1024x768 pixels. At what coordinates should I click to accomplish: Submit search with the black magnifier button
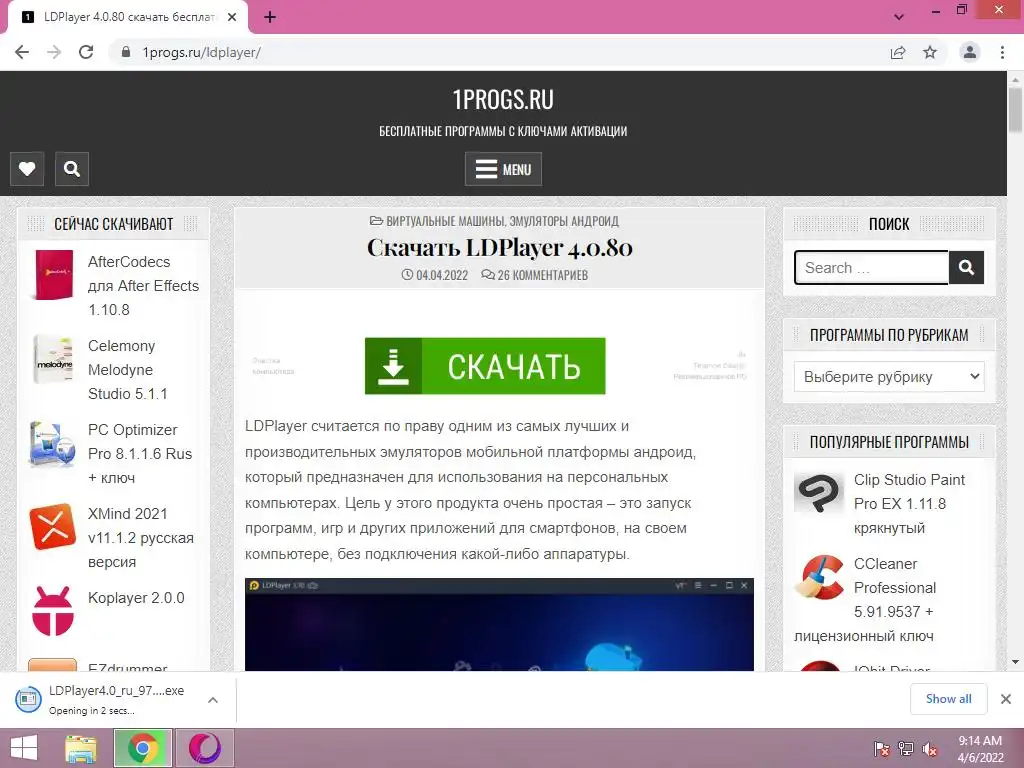[x=967, y=268]
